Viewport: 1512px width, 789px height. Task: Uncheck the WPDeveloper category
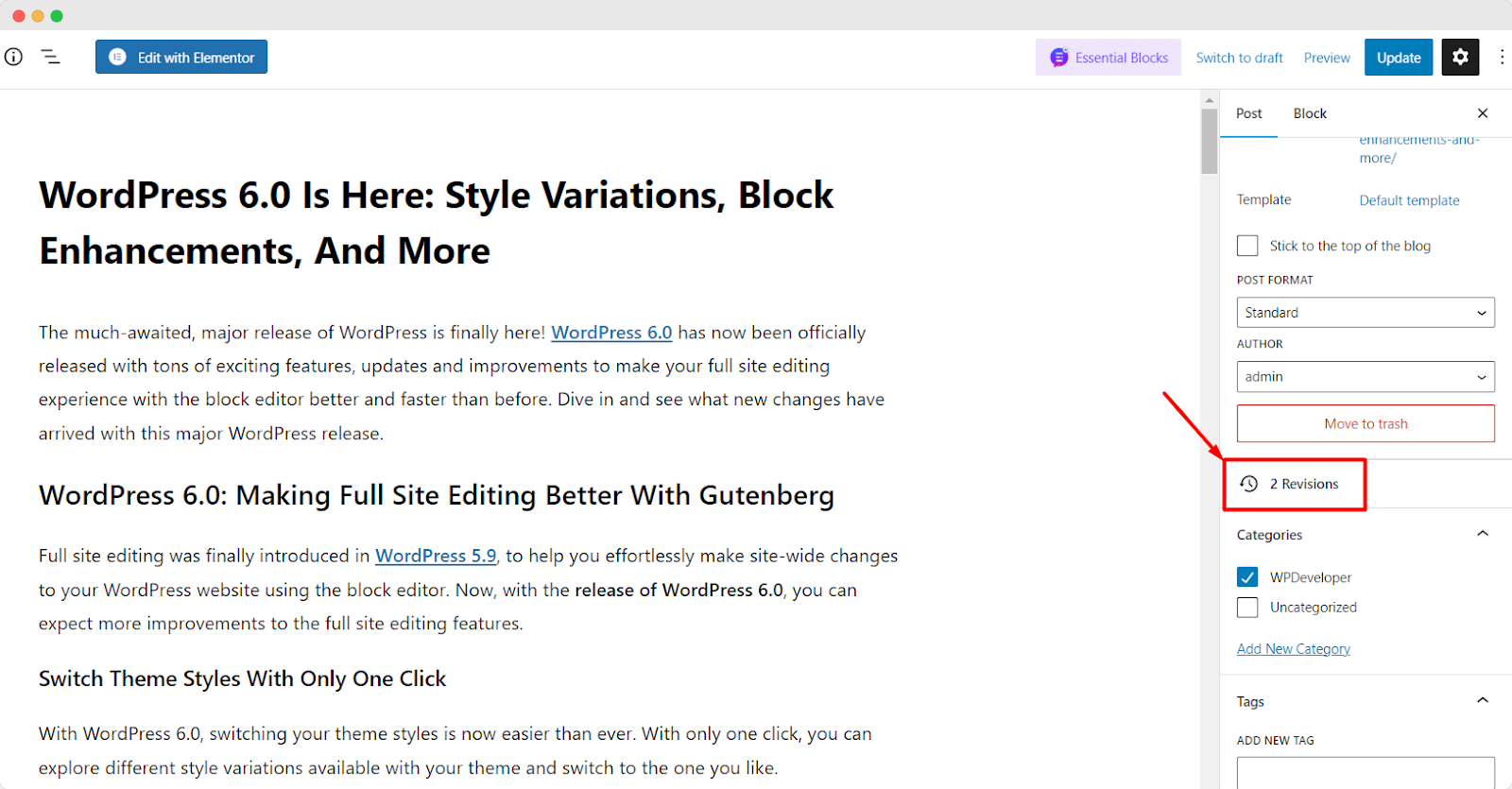(x=1246, y=576)
